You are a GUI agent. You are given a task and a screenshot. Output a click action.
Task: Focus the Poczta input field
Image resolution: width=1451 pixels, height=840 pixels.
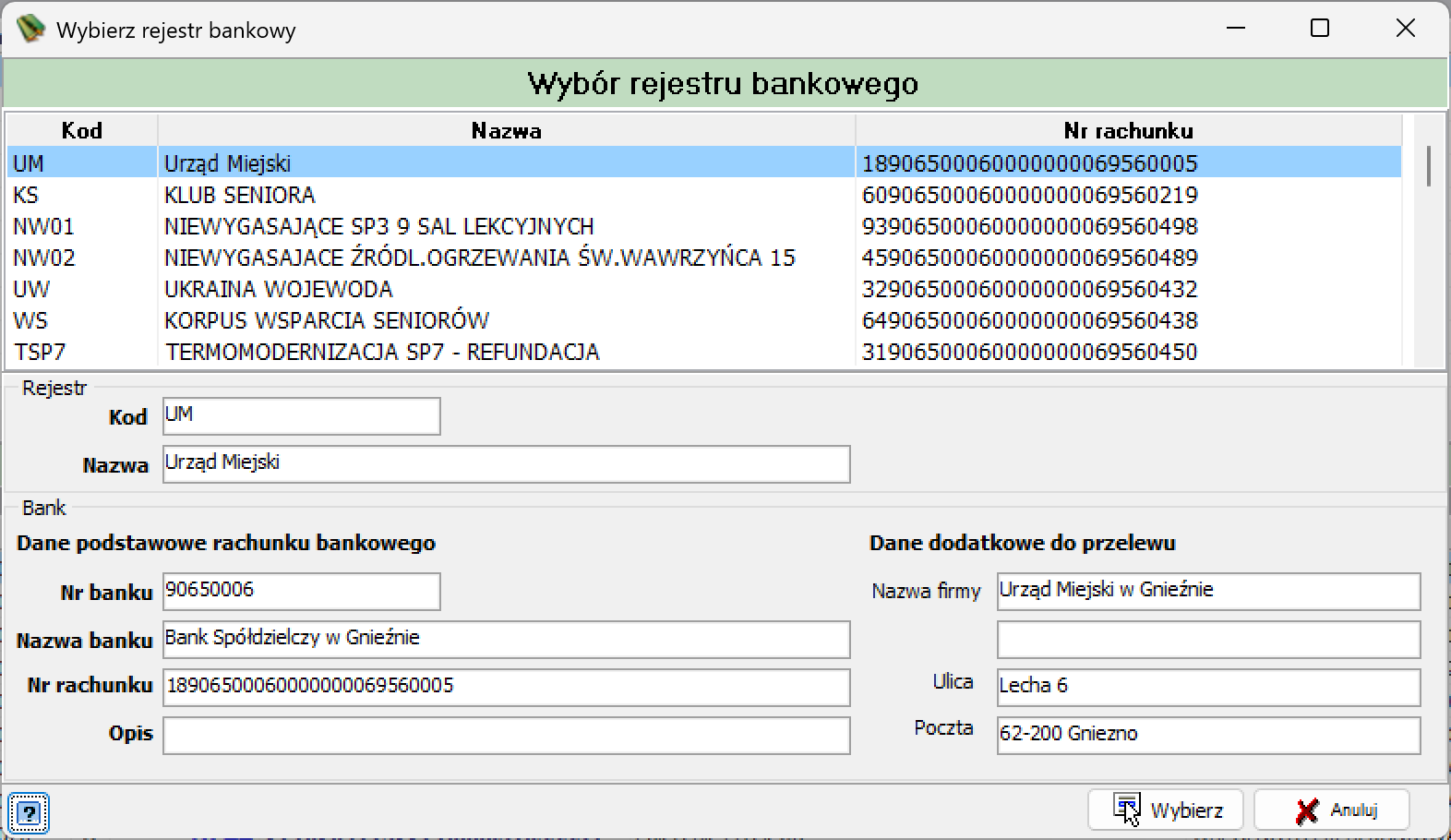pos(1209,736)
